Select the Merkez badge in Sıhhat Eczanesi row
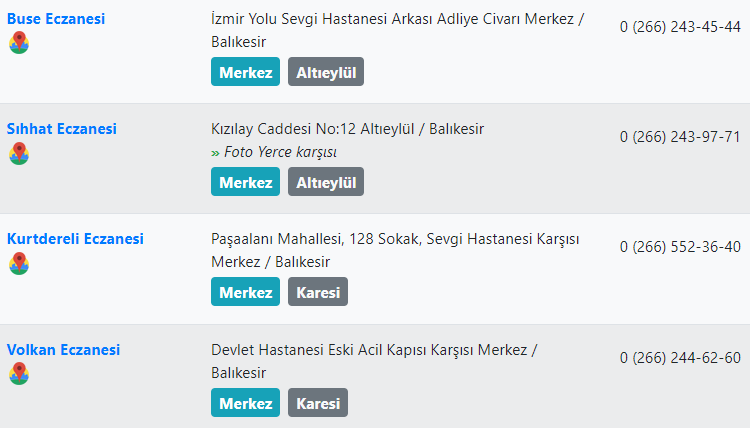The height and width of the screenshot is (428, 750). [246, 182]
